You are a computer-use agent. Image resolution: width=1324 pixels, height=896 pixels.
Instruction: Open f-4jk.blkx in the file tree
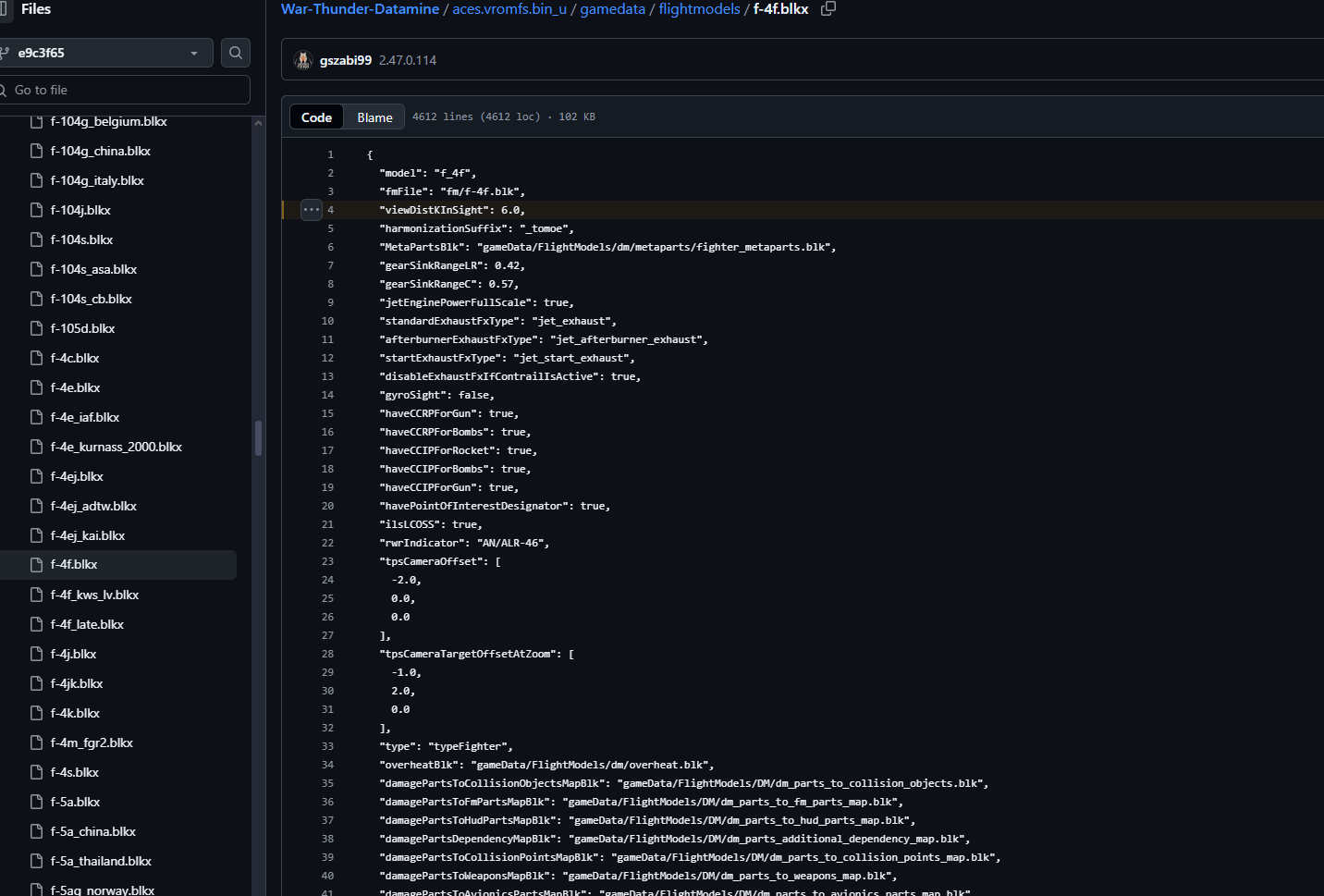(x=77, y=683)
